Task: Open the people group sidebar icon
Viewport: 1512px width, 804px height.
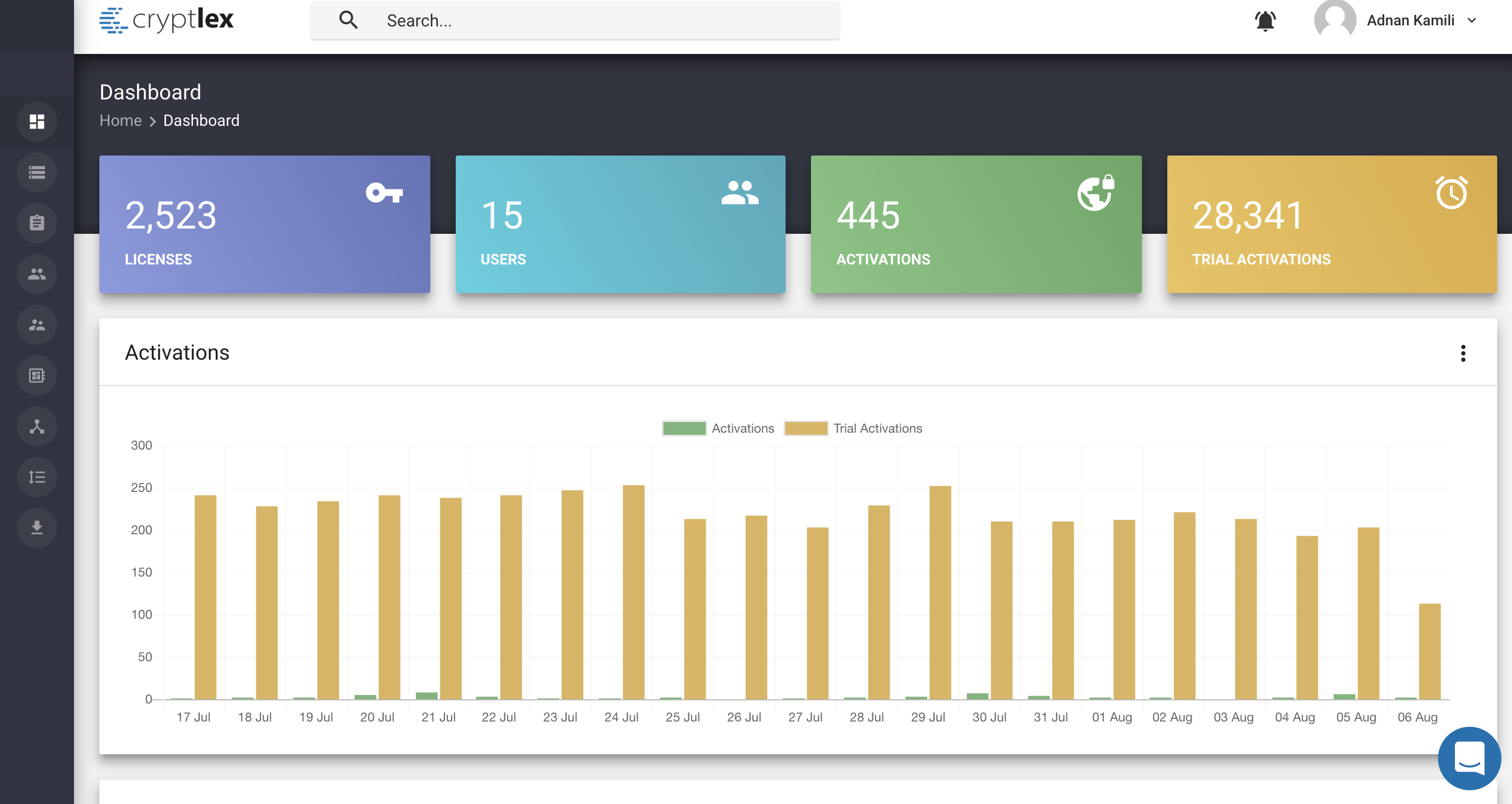Action: click(37, 273)
